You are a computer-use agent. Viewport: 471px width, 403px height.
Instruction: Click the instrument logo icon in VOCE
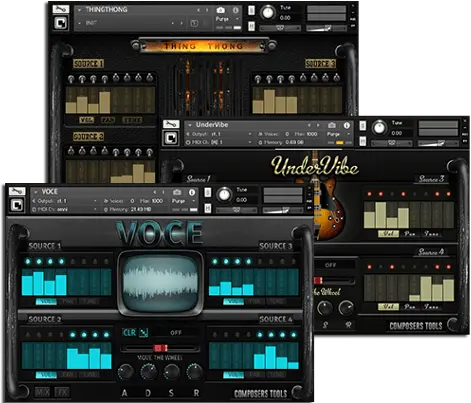pyautogui.click(x=17, y=205)
